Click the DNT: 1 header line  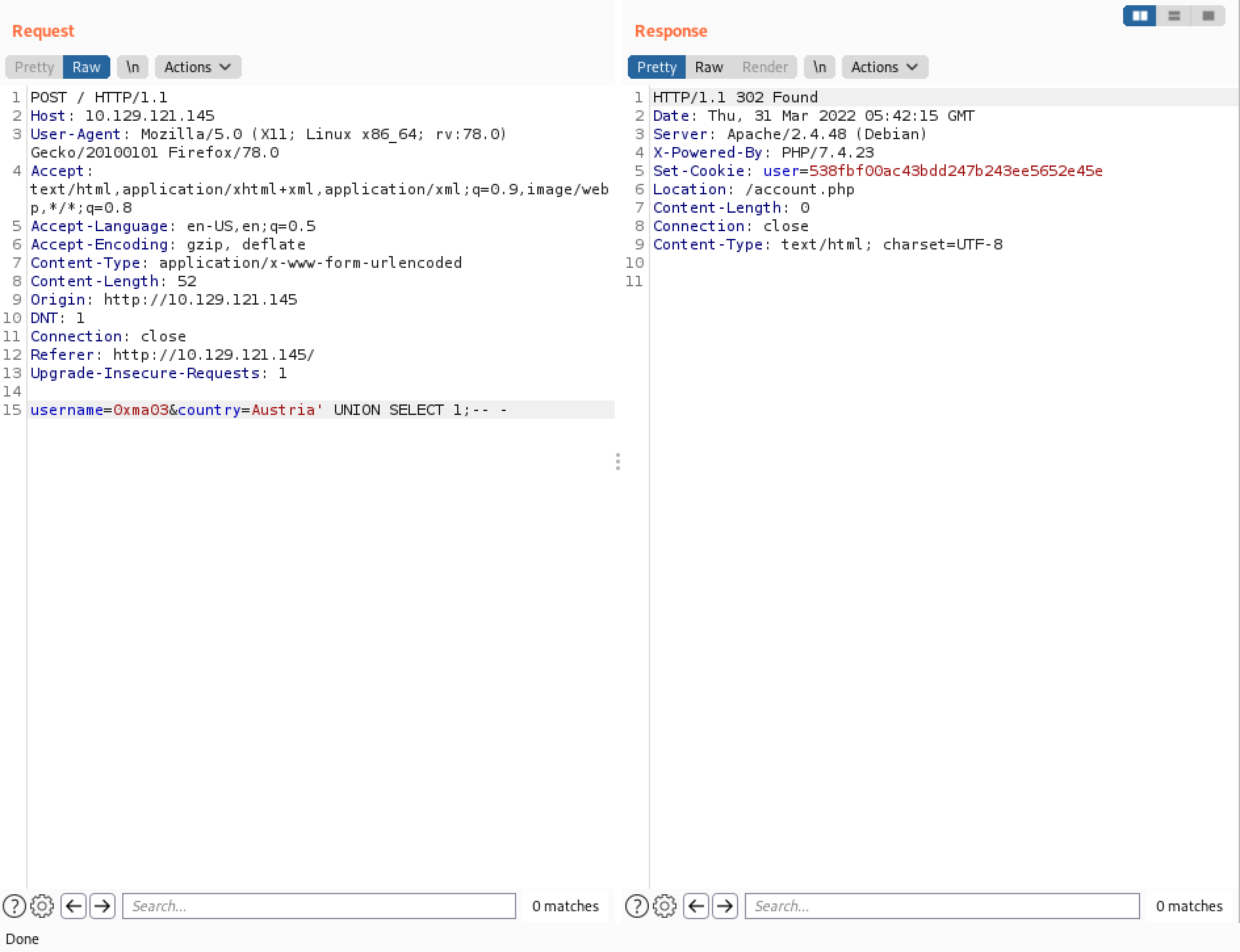click(57, 318)
